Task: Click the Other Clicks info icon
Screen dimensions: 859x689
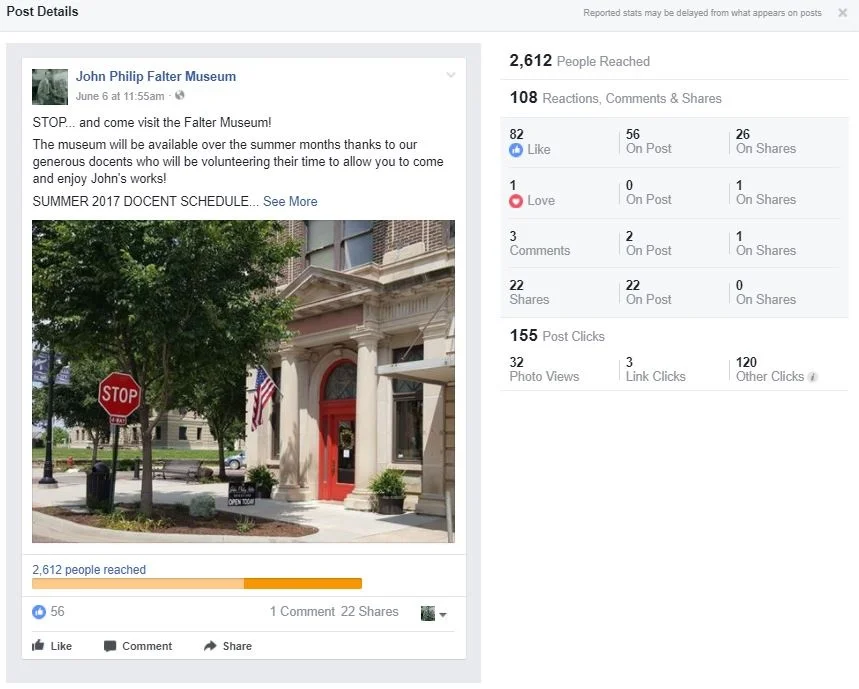Action: click(x=812, y=377)
